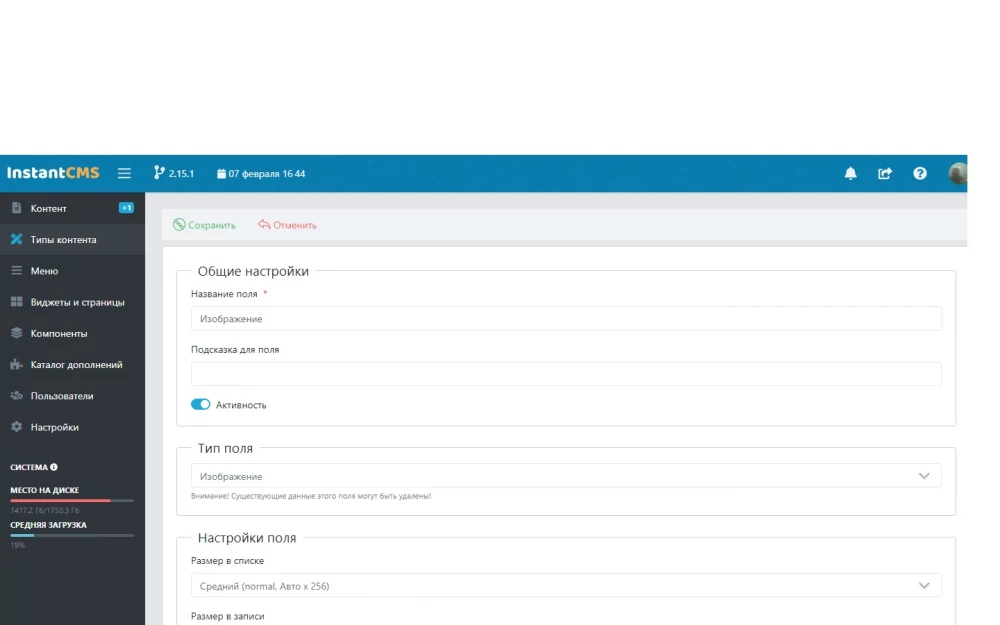The width and height of the screenshot is (1000, 625).
Task: Click the Типы контента tools icon
Action: (x=17, y=239)
